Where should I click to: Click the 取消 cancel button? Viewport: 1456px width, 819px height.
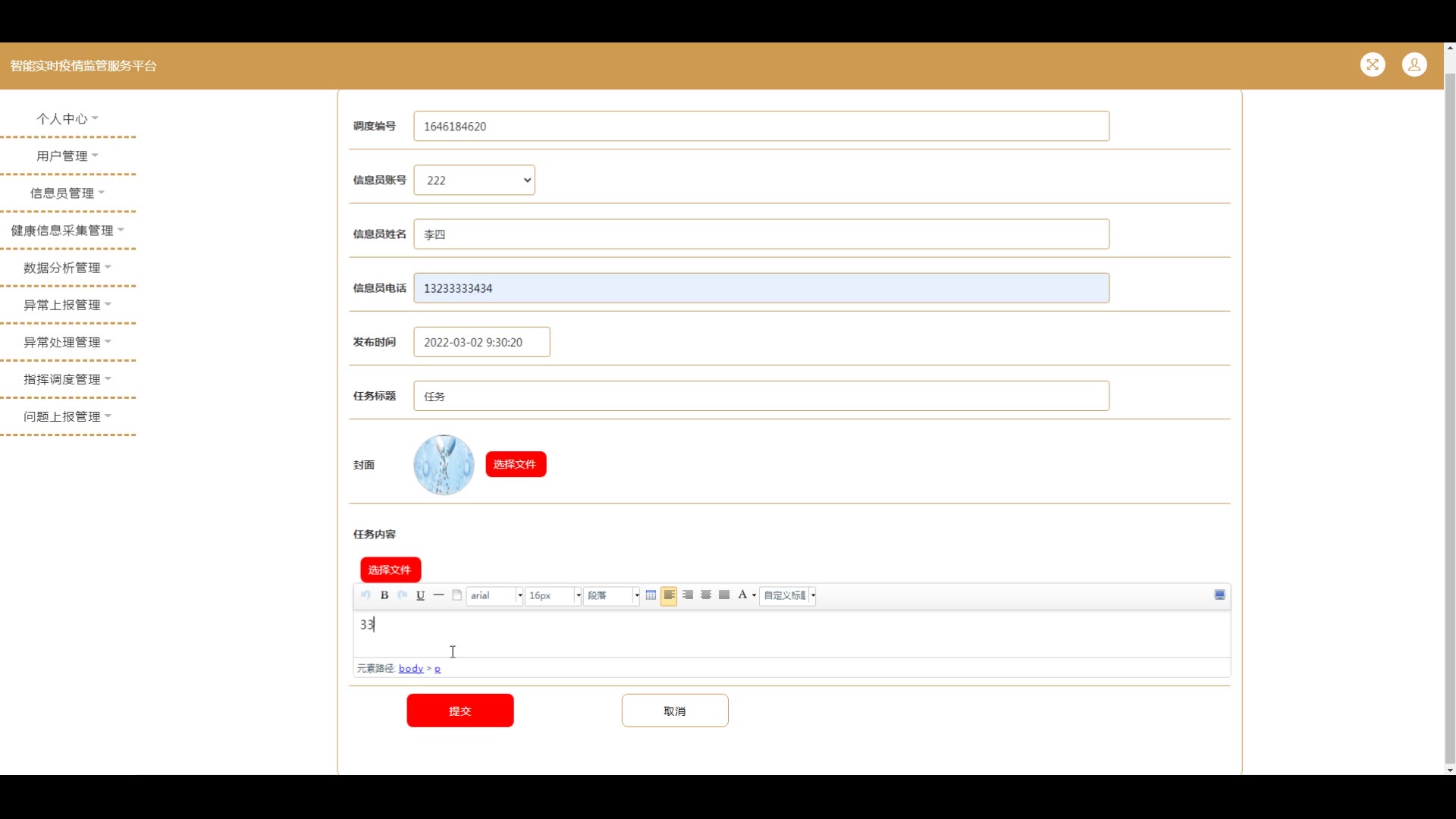point(674,711)
